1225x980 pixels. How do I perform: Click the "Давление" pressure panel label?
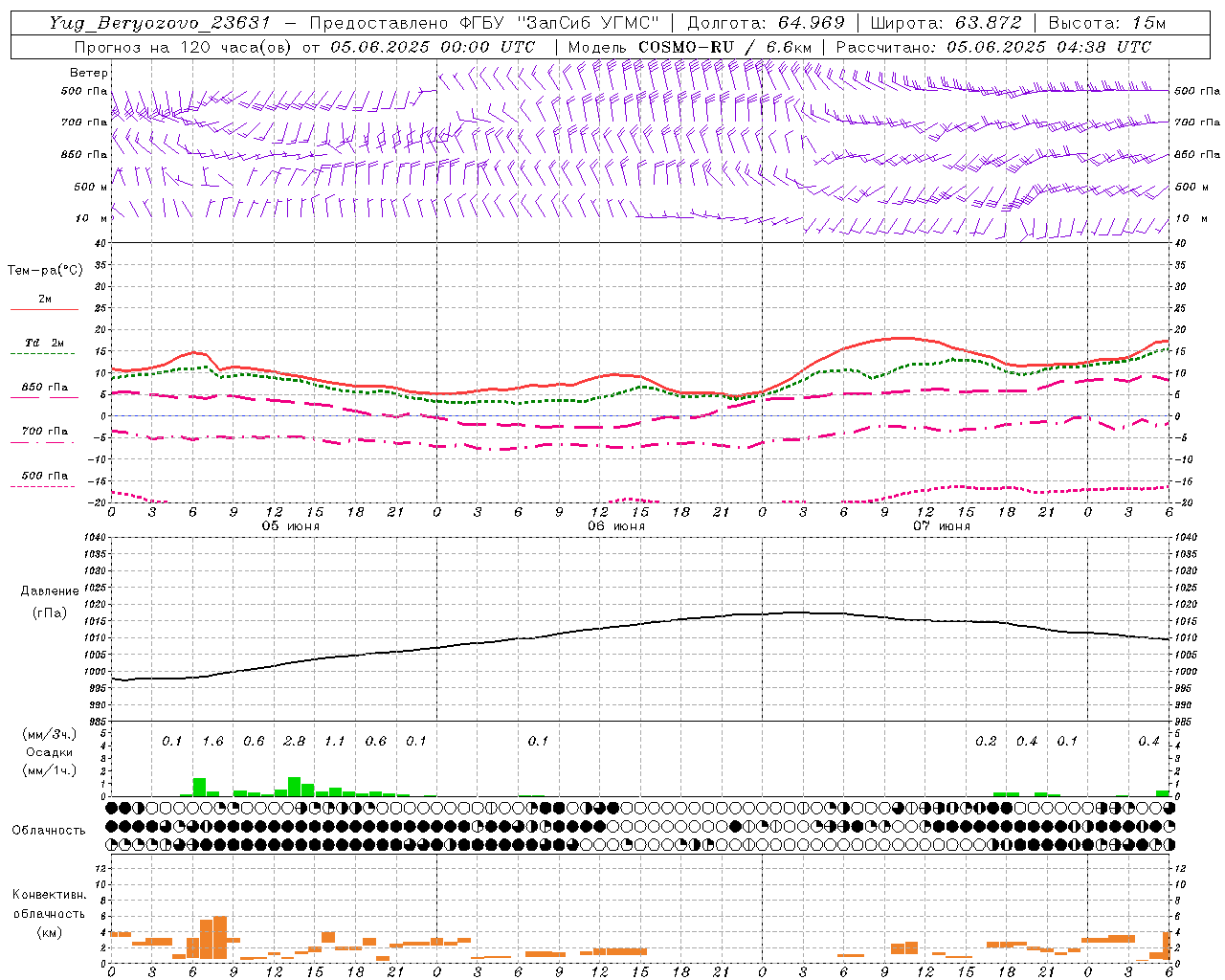(x=50, y=591)
